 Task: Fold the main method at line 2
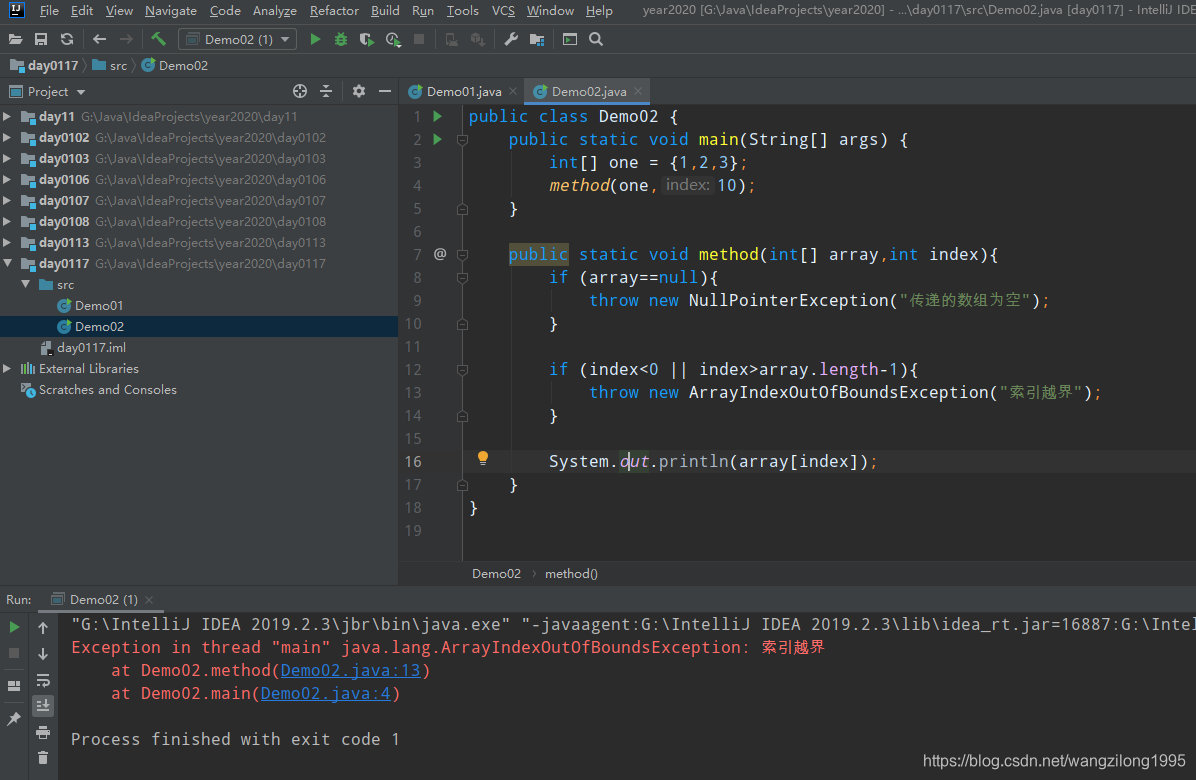(x=462, y=140)
